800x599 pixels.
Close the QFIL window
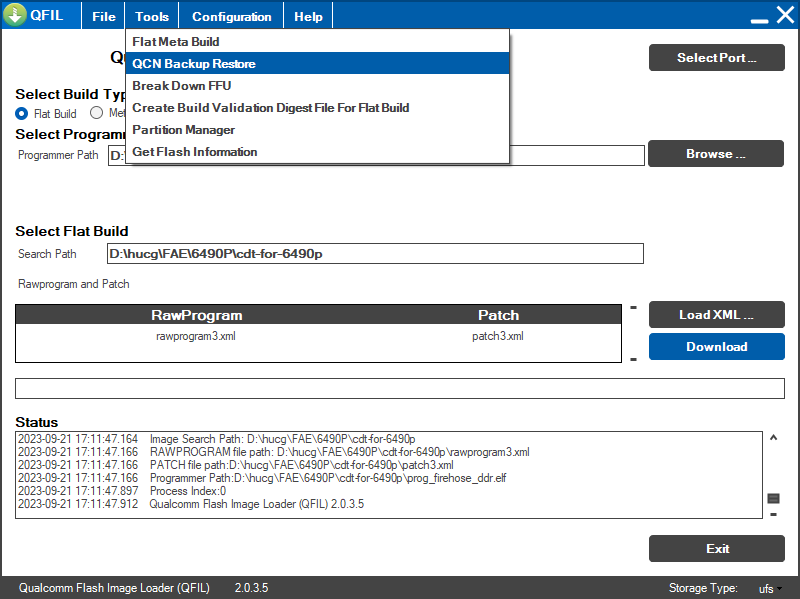[785, 15]
